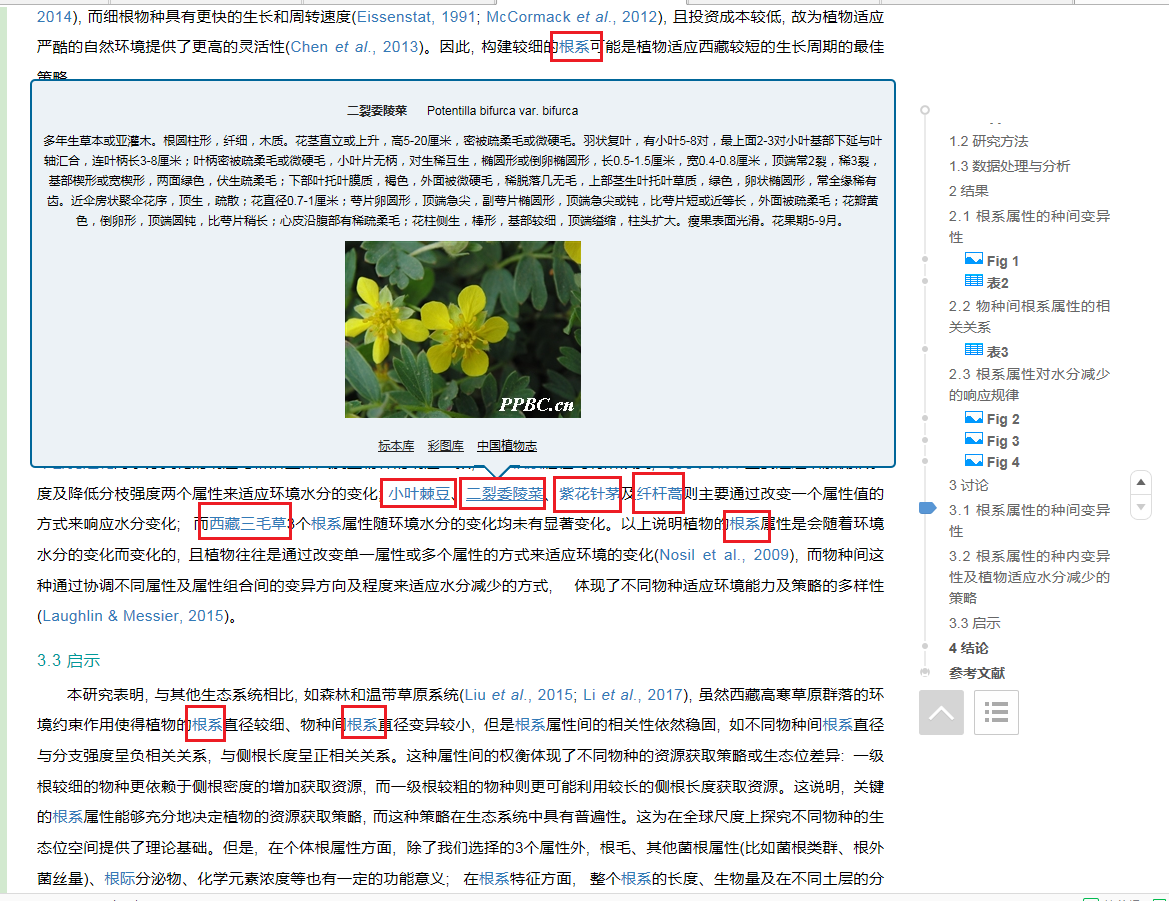Click the yellow flower photo in popup
Image resolution: width=1169 pixels, height=901 pixels.
[x=462, y=329]
